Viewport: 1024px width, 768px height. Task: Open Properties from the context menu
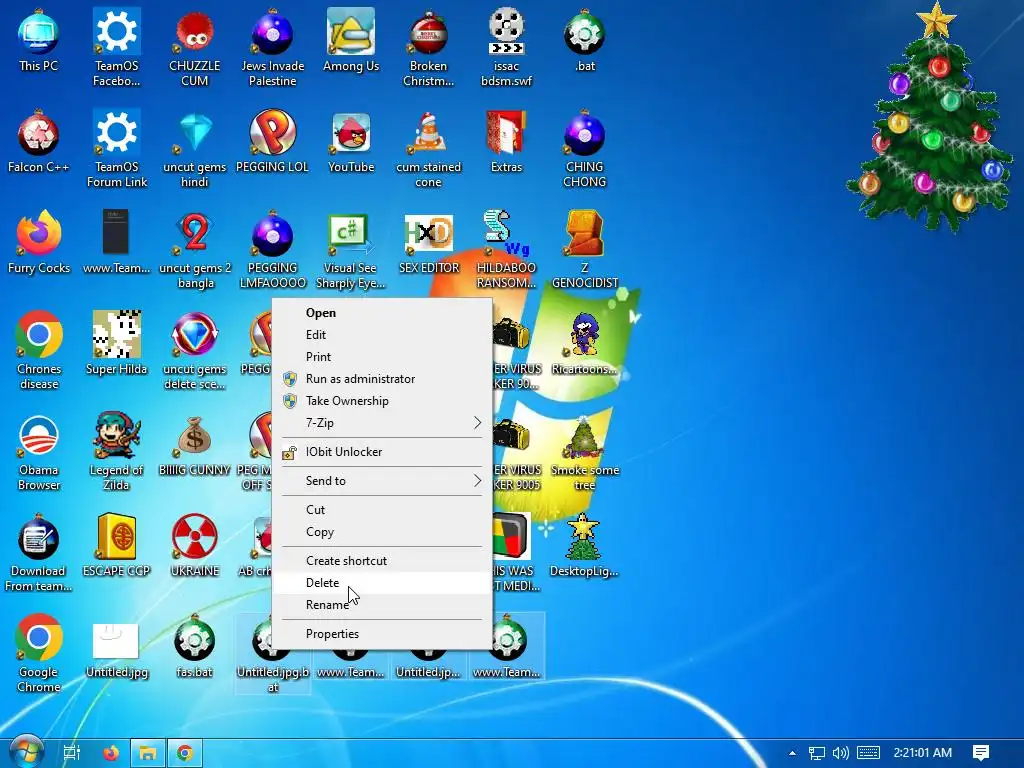382,634
